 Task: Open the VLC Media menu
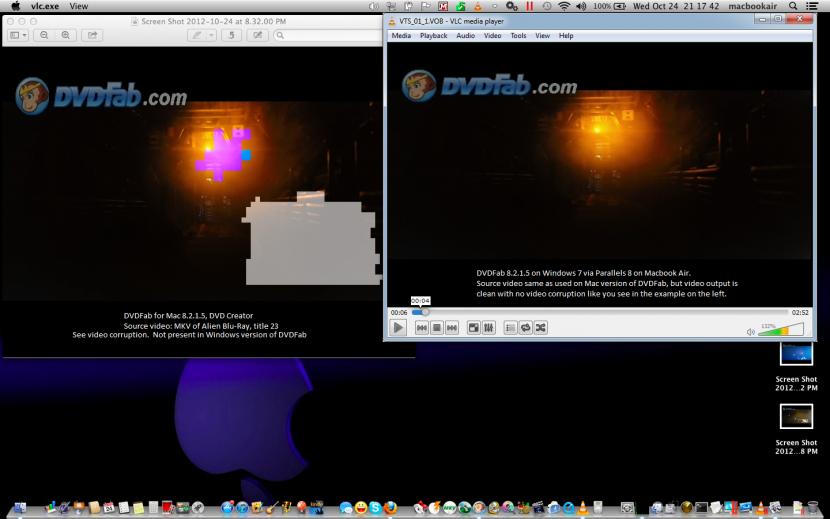click(401, 36)
